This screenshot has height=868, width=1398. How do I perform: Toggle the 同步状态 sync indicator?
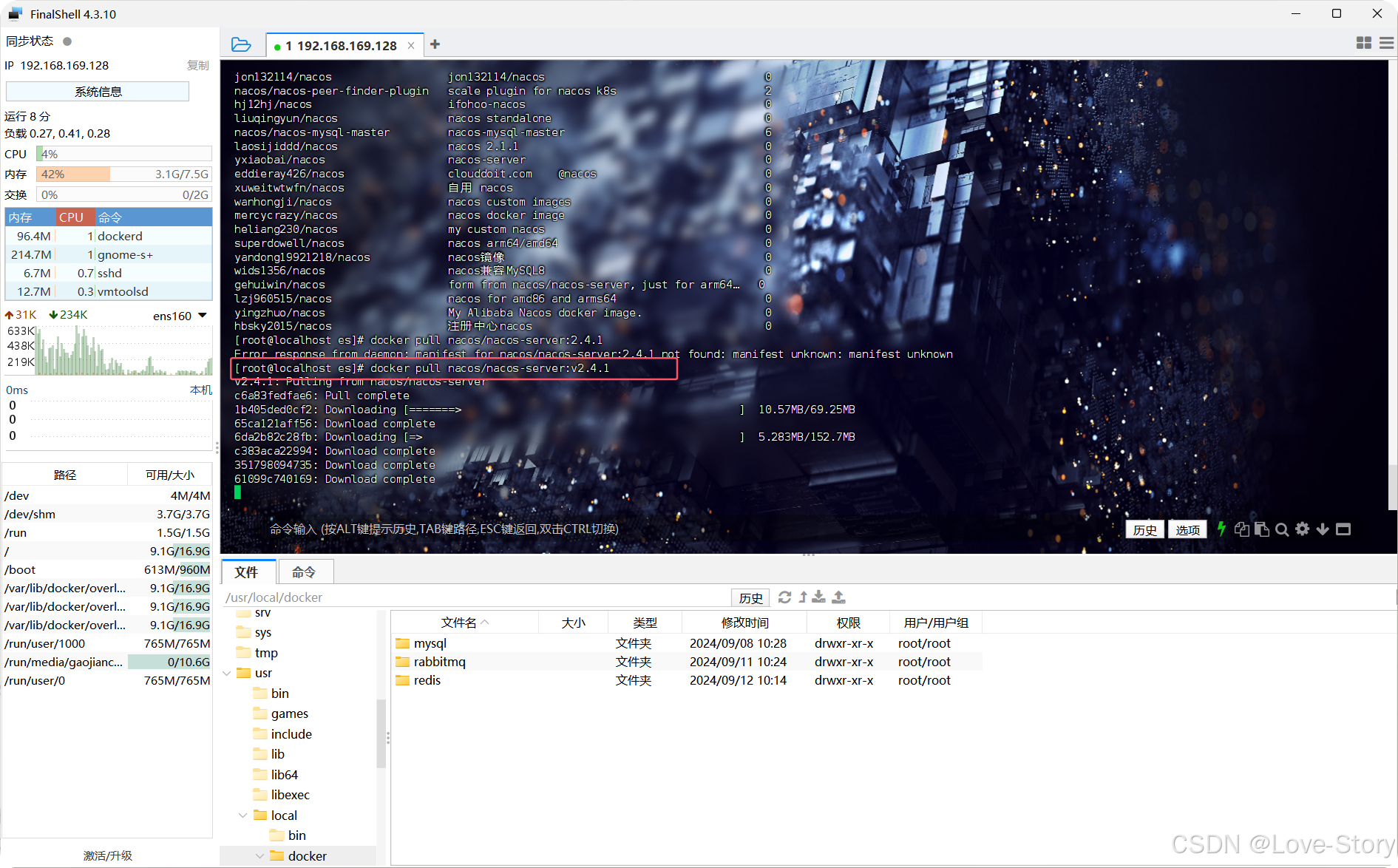pyautogui.click(x=67, y=41)
